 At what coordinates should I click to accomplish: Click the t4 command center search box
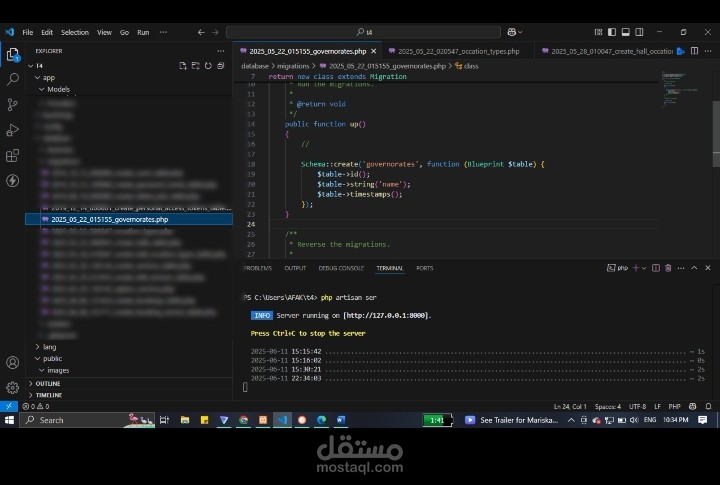[363, 32]
